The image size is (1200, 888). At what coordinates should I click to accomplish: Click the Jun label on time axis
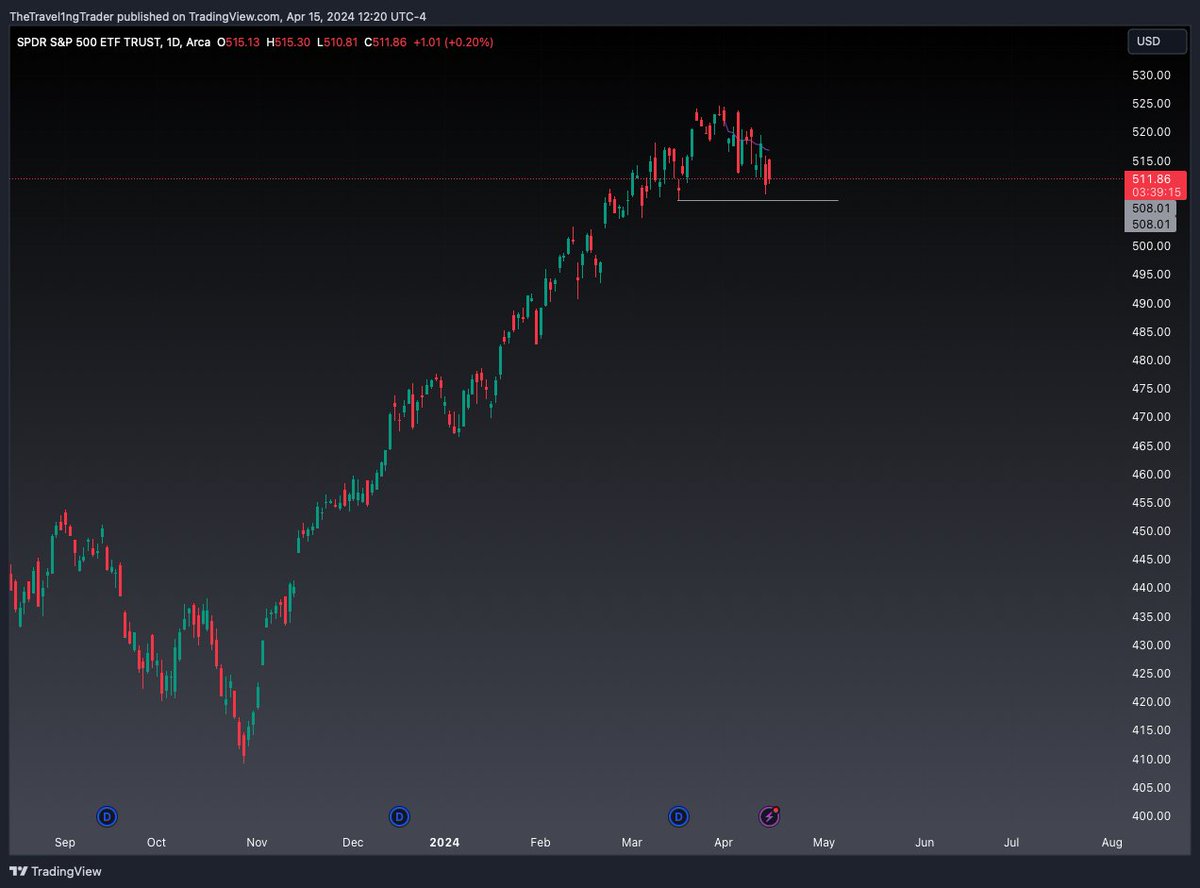pos(925,843)
